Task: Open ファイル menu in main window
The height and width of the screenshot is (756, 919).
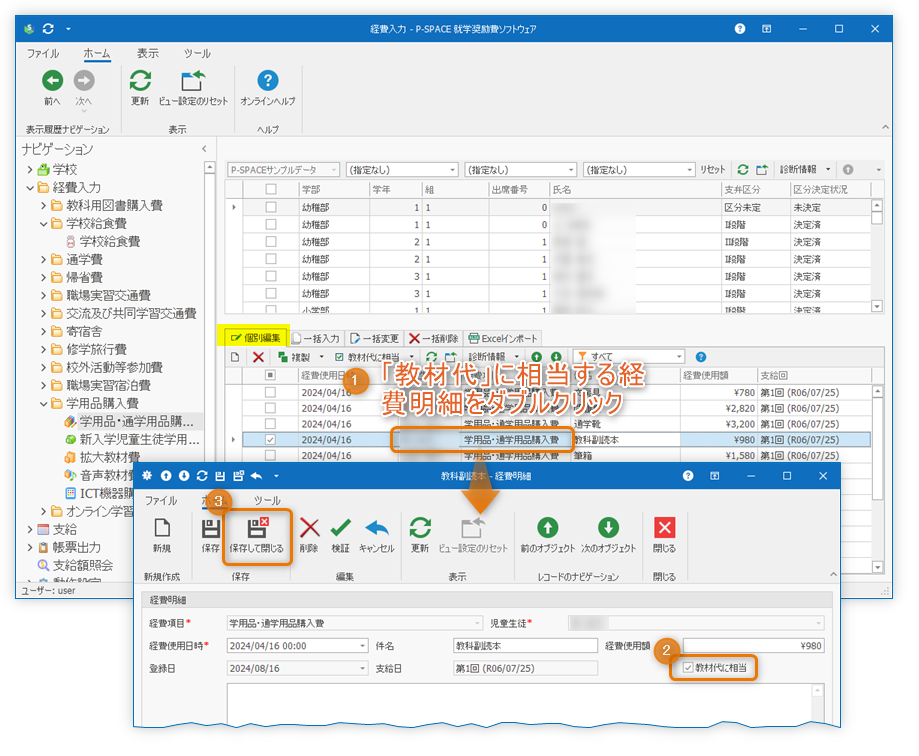Action: [43, 53]
